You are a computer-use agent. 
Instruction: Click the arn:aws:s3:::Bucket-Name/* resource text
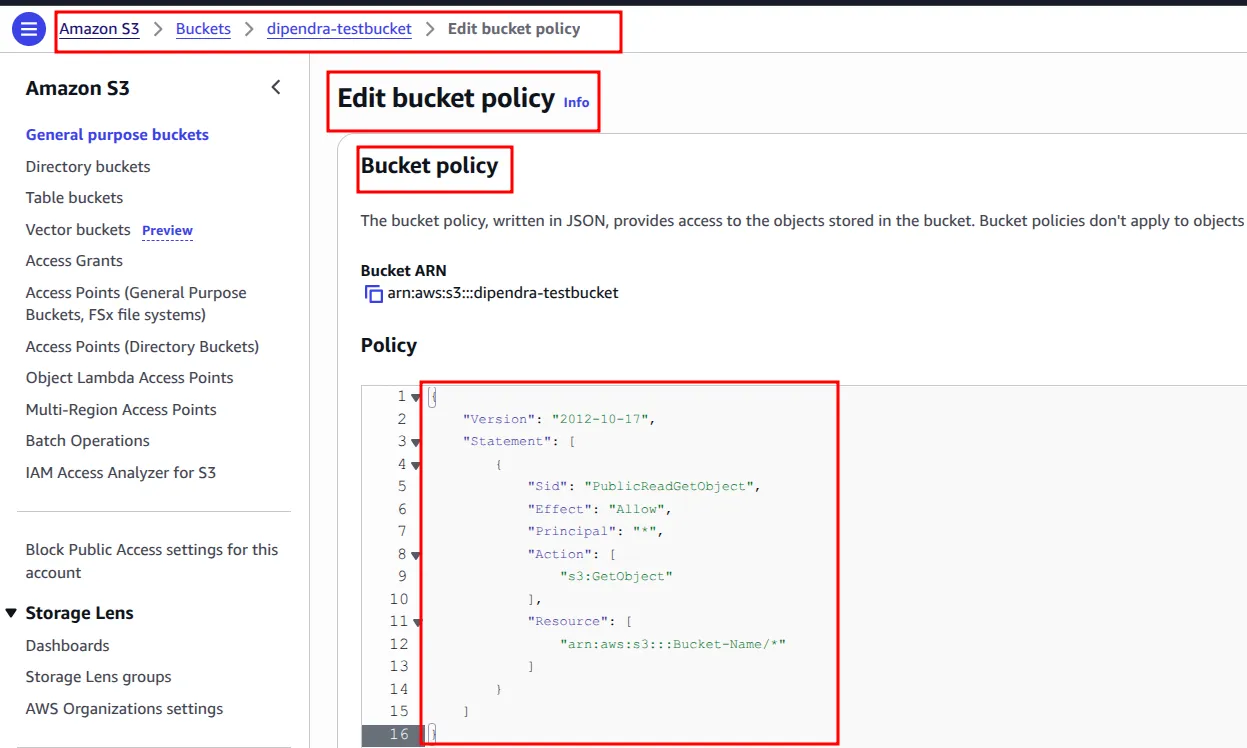672,644
